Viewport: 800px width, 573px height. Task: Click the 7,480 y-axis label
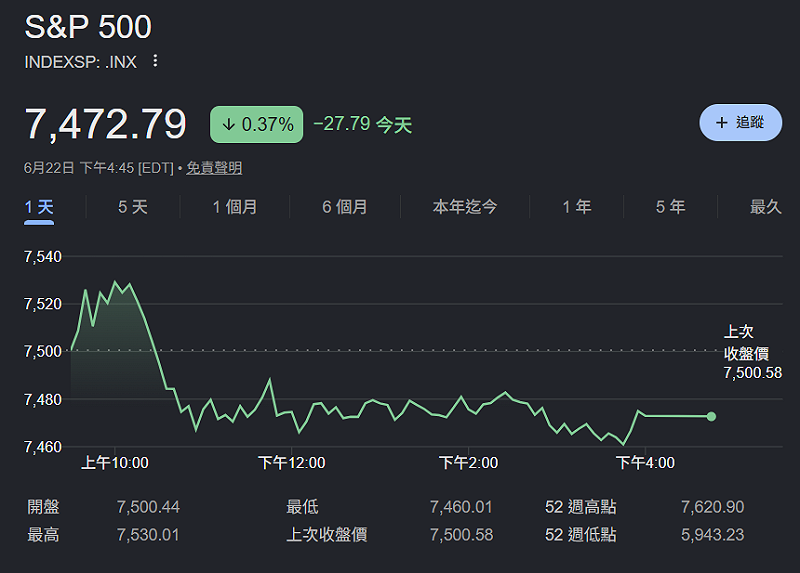[43, 400]
